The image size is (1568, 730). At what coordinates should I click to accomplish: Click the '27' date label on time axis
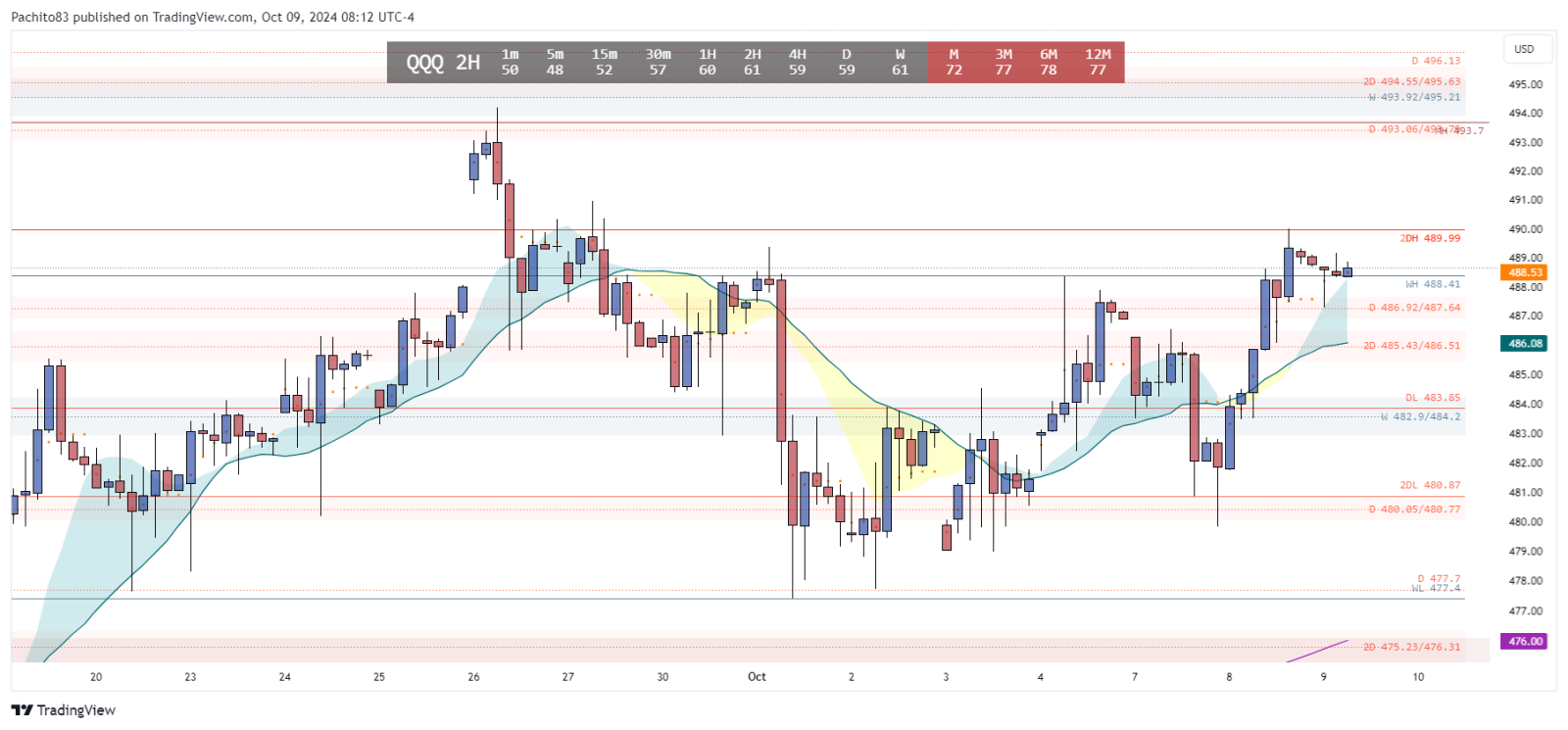(568, 677)
